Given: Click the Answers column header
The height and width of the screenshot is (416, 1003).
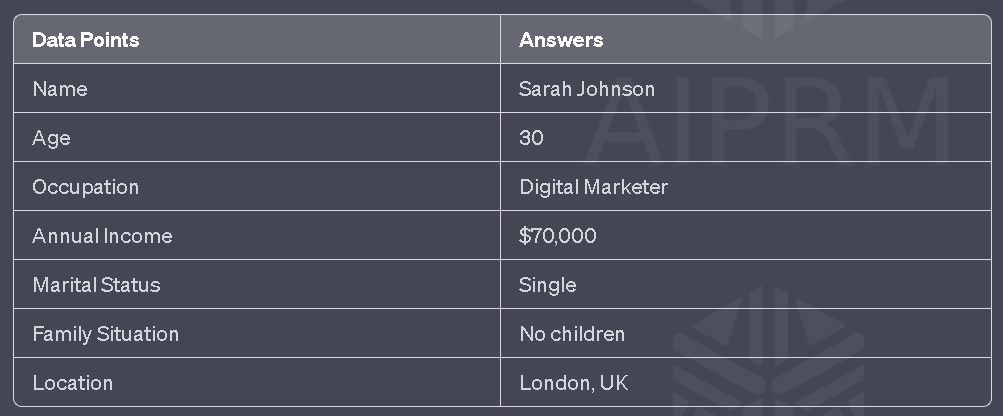Looking at the screenshot, I should click(561, 40).
